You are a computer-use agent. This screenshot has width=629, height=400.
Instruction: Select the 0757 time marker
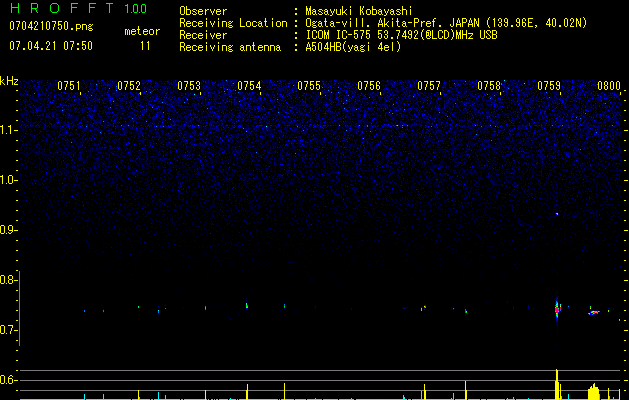(x=429, y=86)
